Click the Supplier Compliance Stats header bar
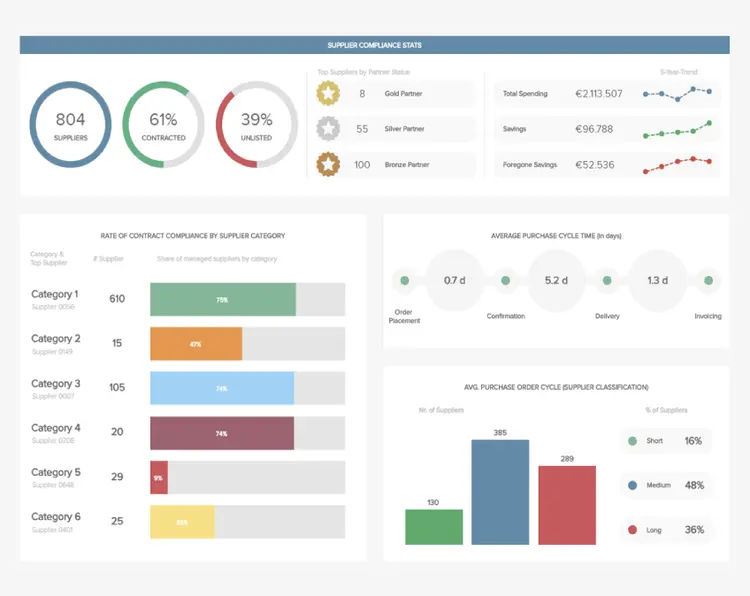Image resolution: width=750 pixels, height=596 pixels. [x=375, y=45]
